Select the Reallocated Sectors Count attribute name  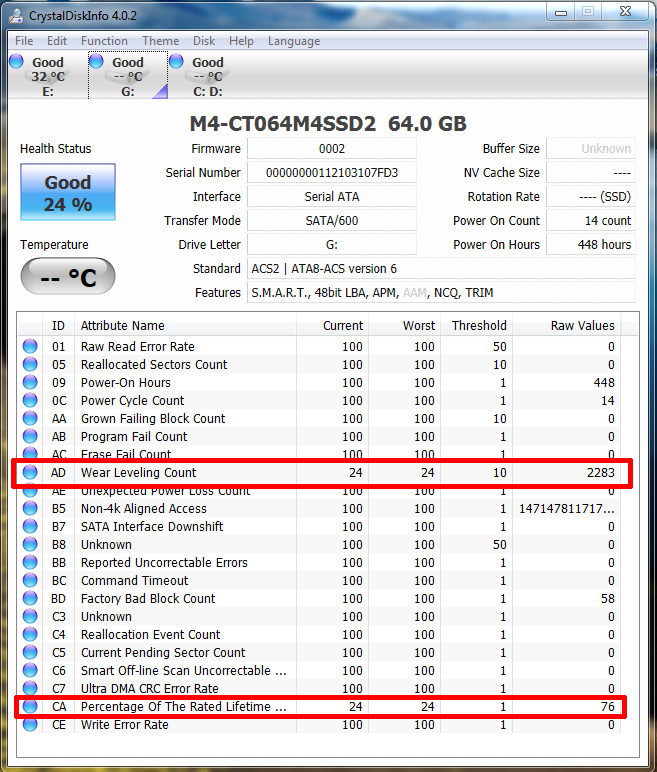154,365
